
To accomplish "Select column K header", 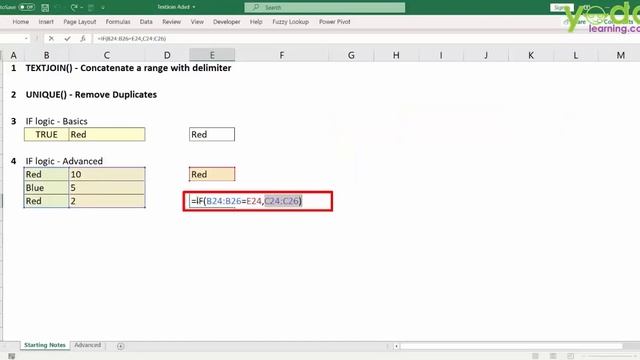I will (531, 55).
